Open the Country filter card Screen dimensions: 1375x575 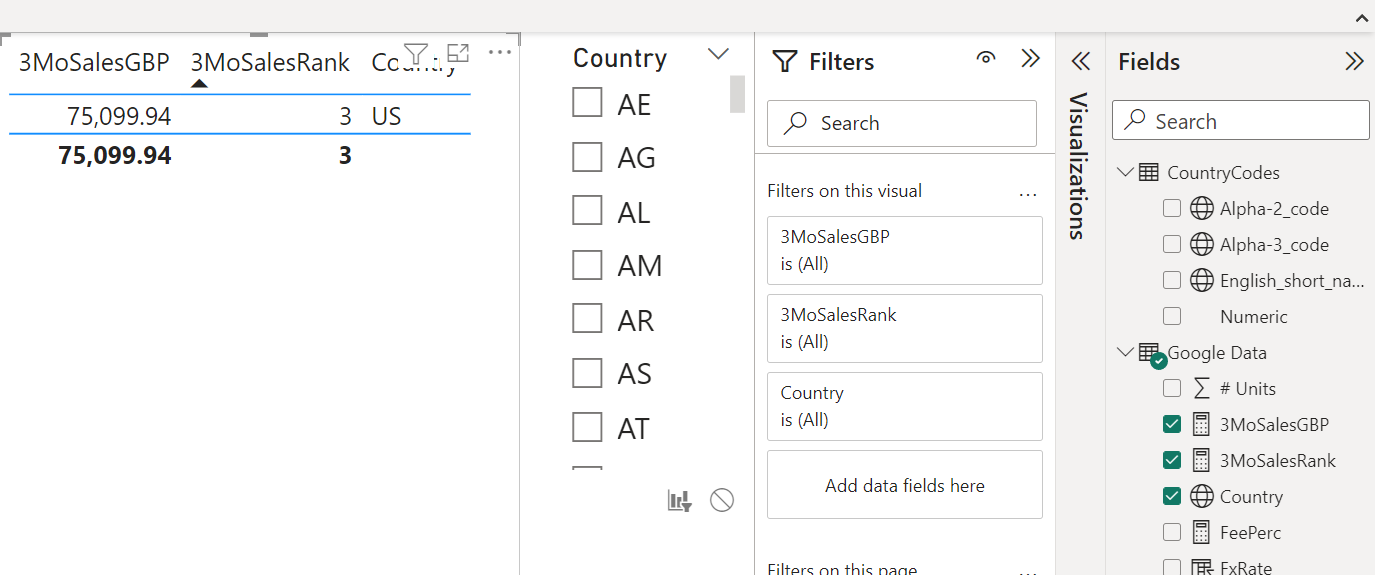coord(904,406)
